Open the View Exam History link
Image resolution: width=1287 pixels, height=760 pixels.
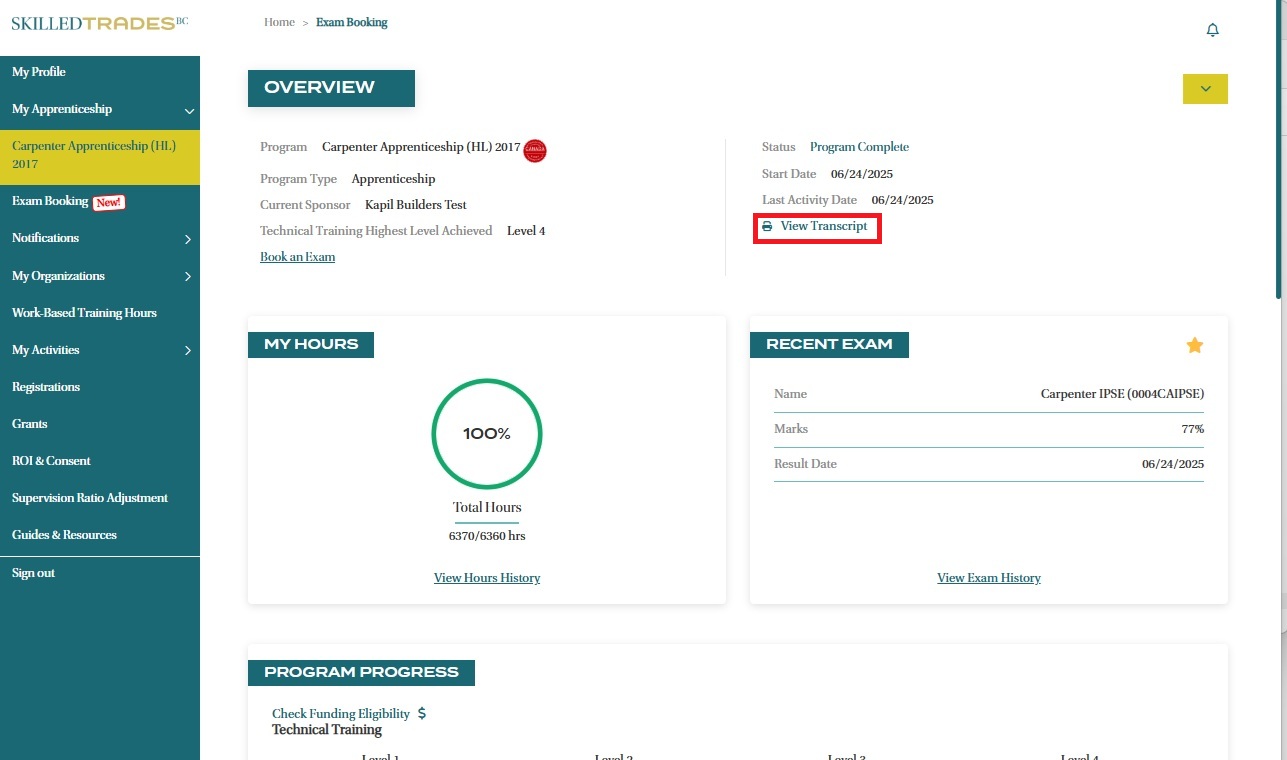click(988, 578)
